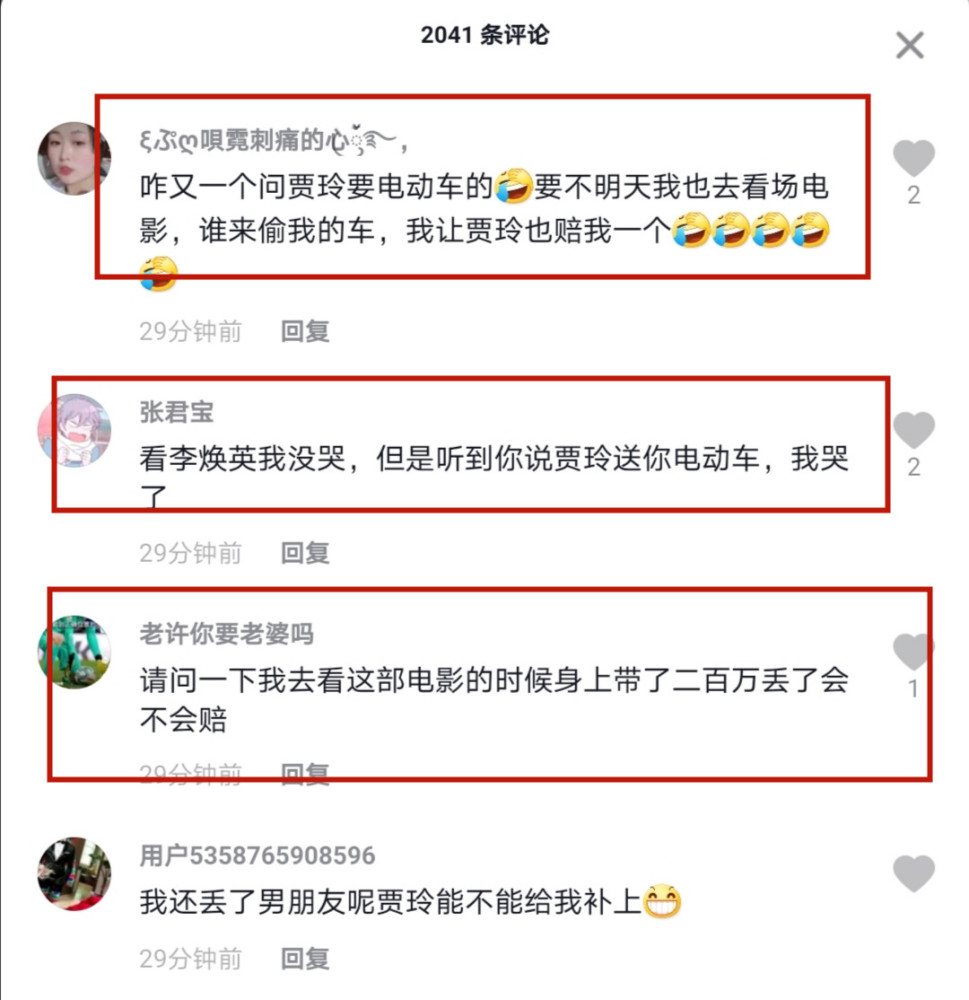
Task: Reply to the first comment via 回复
Action: pyautogui.click(x=305, y=332)
